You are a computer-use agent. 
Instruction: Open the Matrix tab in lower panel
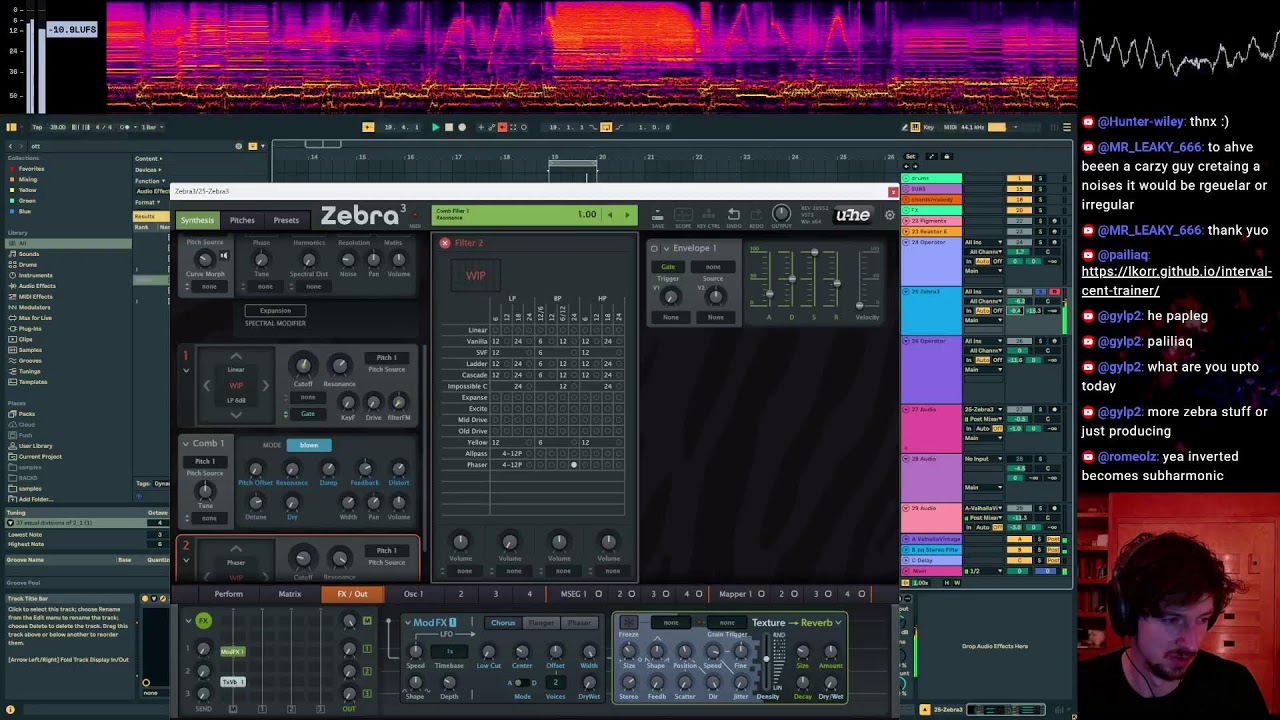tap(290, 595)
